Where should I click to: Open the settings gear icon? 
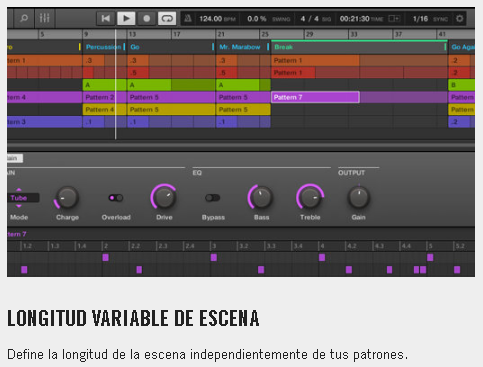point(460,18)
